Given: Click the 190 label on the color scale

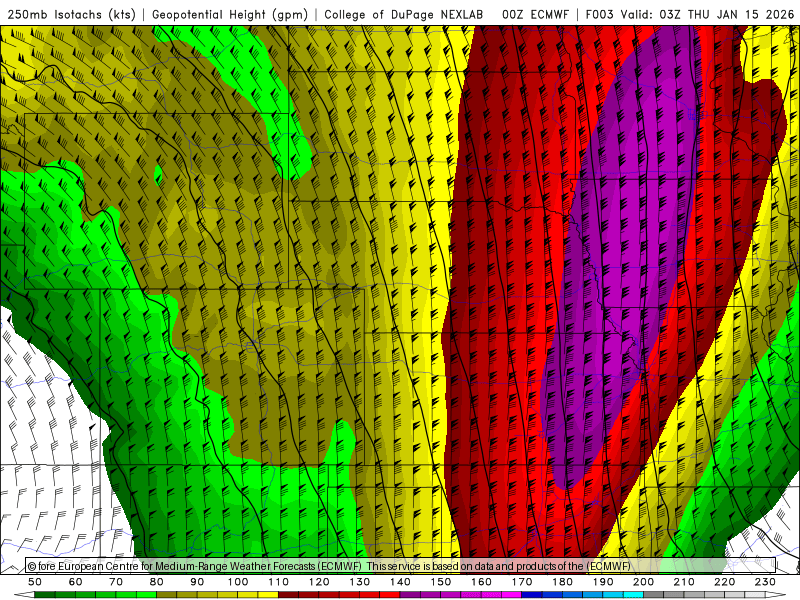Looking at the screenshot, I should coord(603,582).
